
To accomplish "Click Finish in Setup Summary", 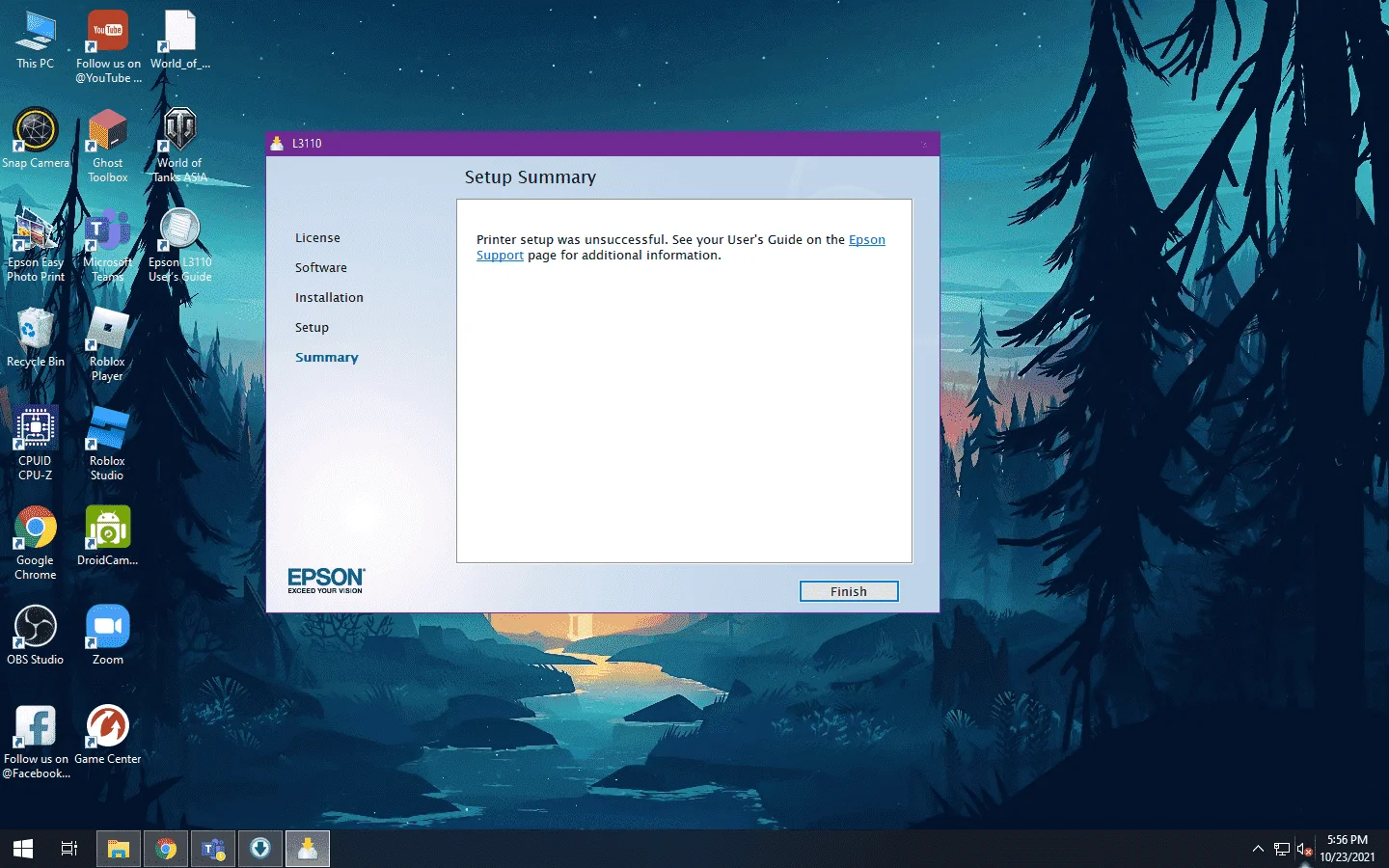I will pyautogui.click(x=849, y=591).
